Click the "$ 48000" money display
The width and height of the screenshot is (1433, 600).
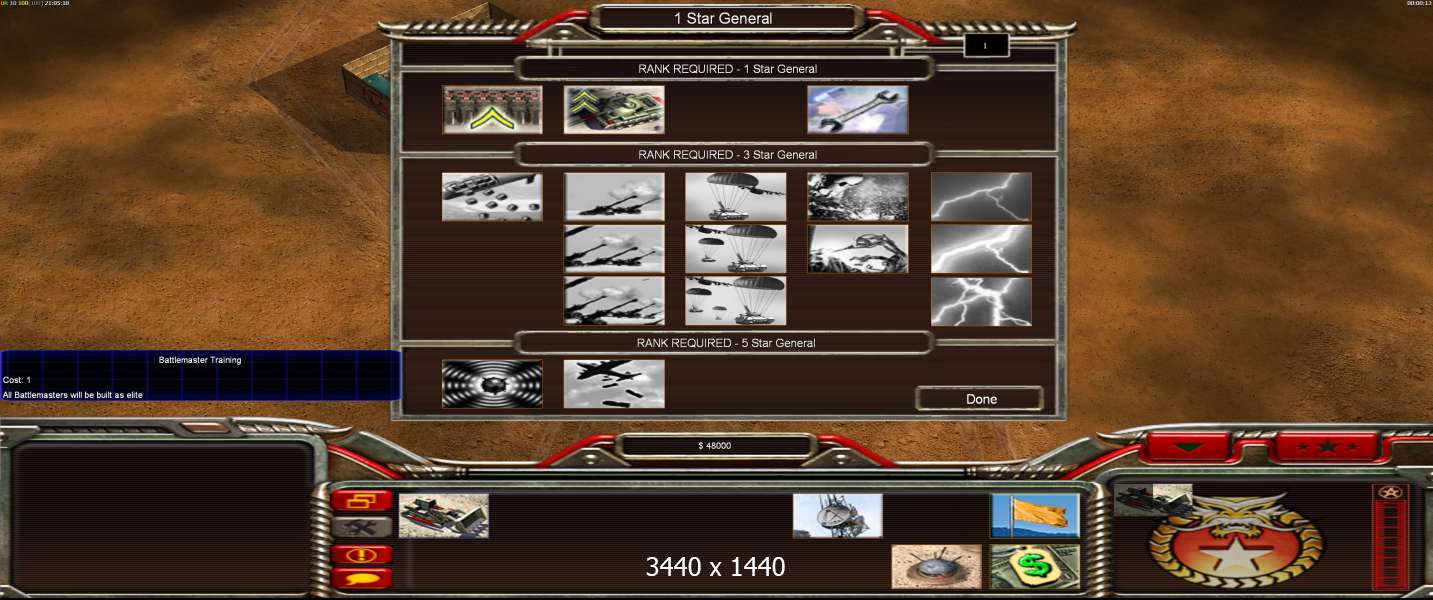(x=715, y=446)
